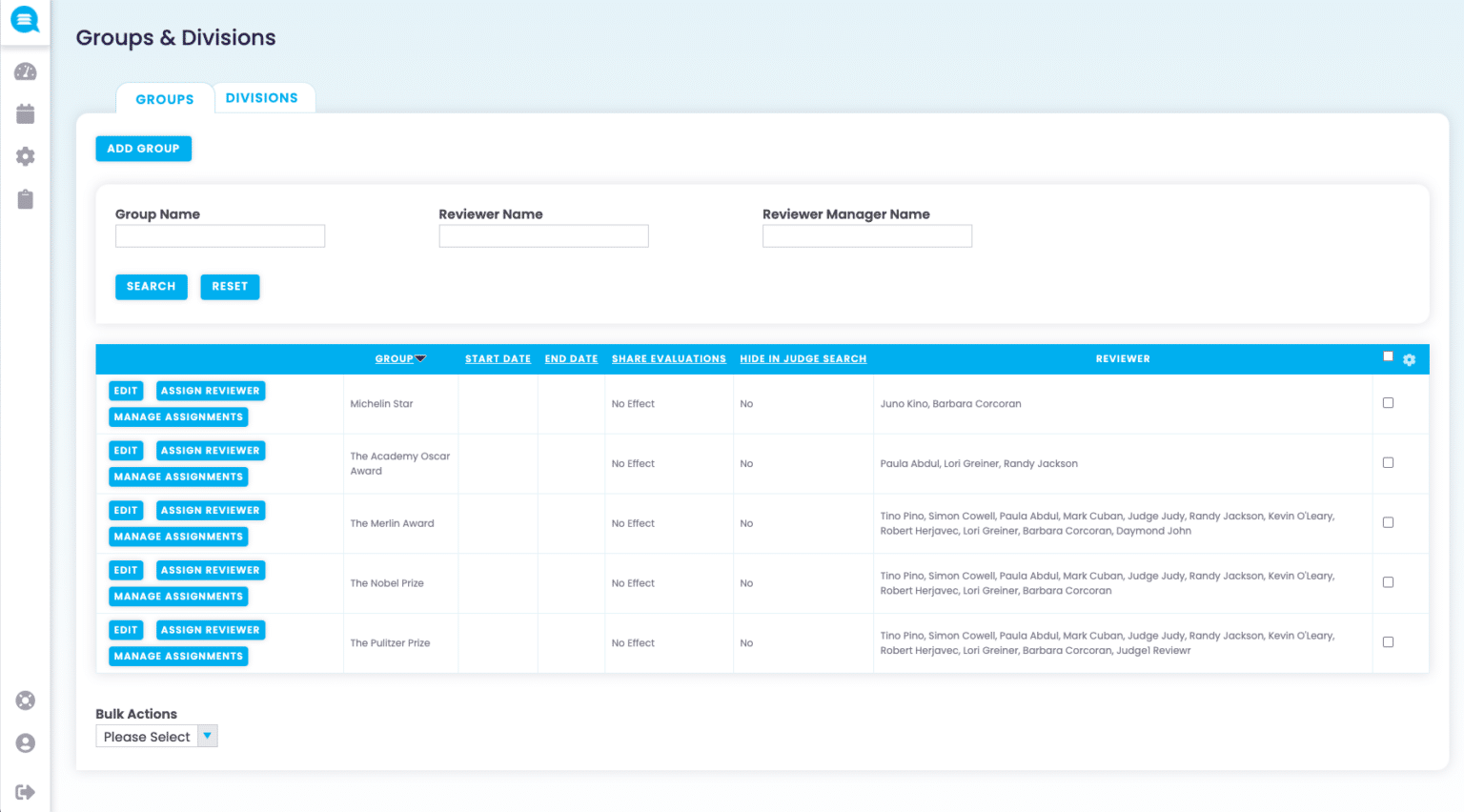
Task: Click the ADD GROUP button
Action: pyautogui.click(x=143, y=148)
